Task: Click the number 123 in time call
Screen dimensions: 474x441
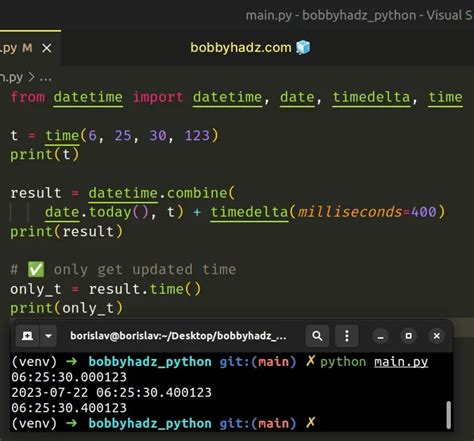Action: [197, 136]
